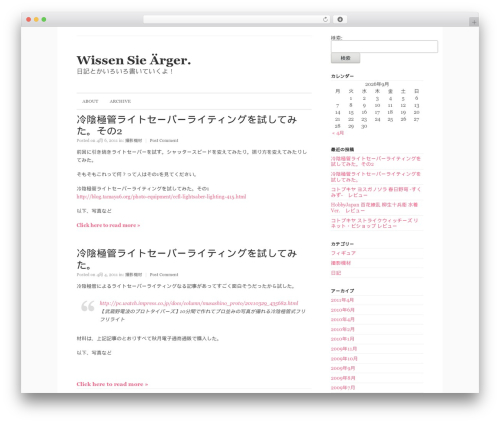500x423 pixels.
Task: Open 撮影機材 category in second post meta
Action: coord(133,275)
